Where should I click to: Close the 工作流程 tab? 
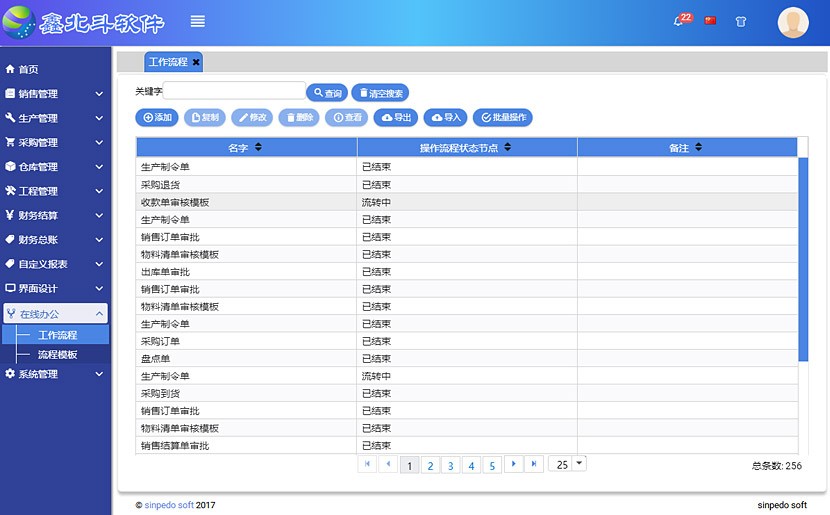coord(196,62)
